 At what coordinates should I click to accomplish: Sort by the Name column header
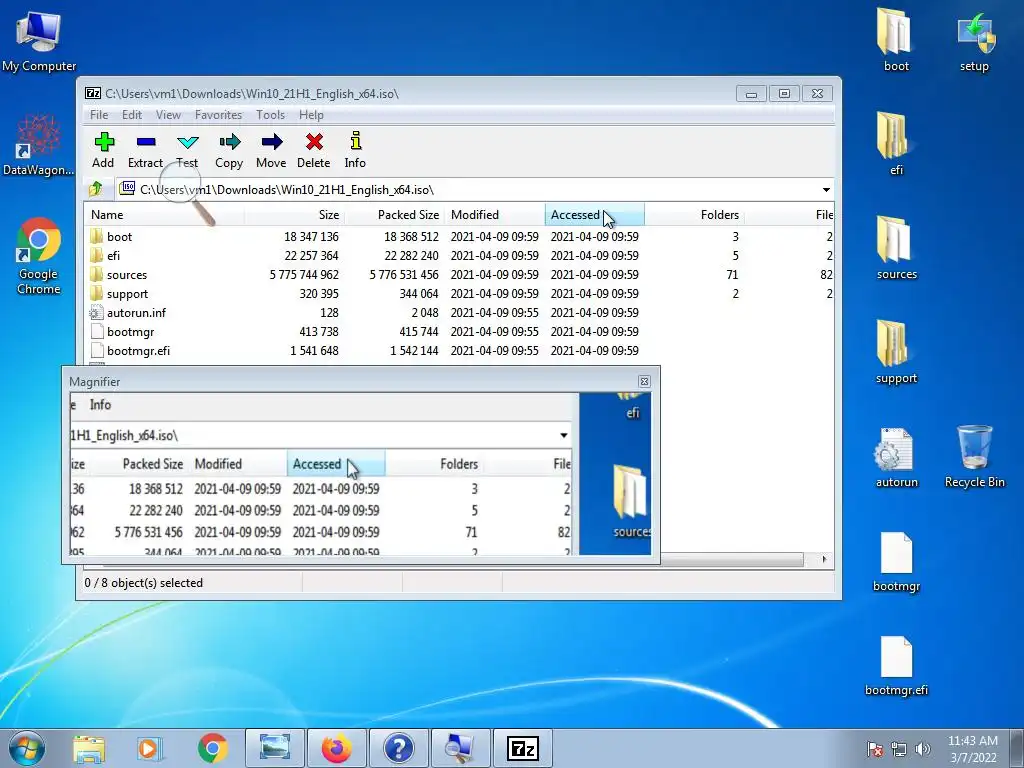(x=164, y=215)
